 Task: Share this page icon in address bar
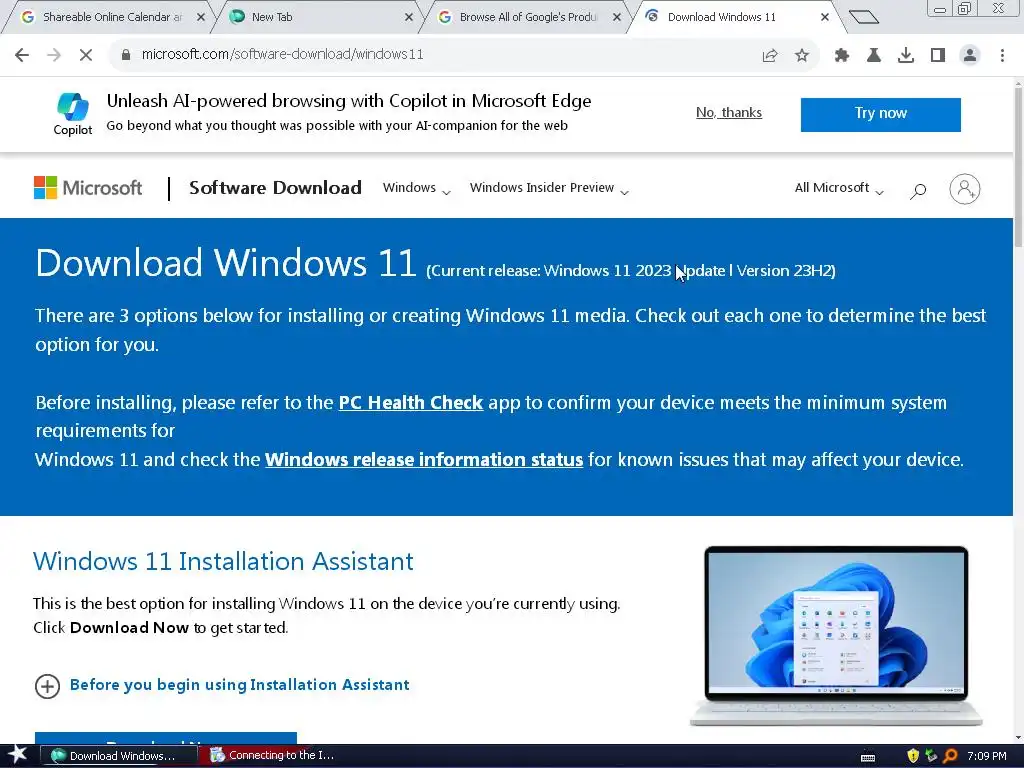click(x=770, y=56)
